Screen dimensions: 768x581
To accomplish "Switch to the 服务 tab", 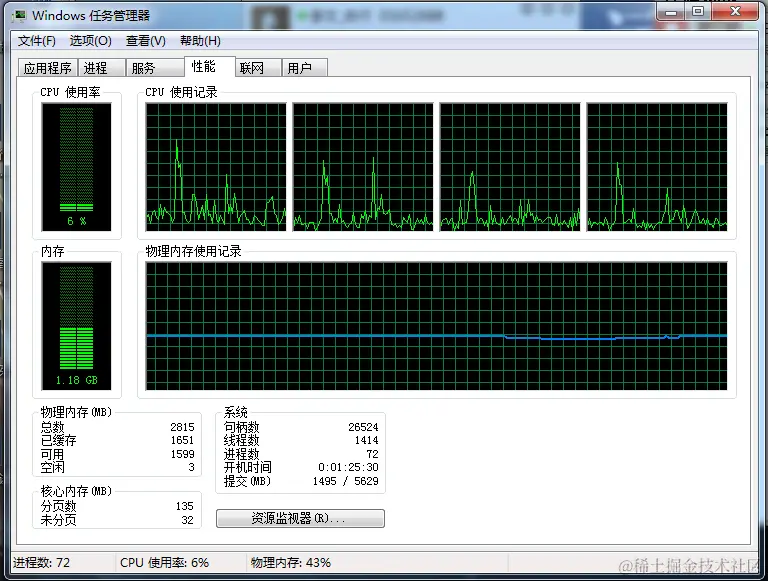I will click(155, 68).
